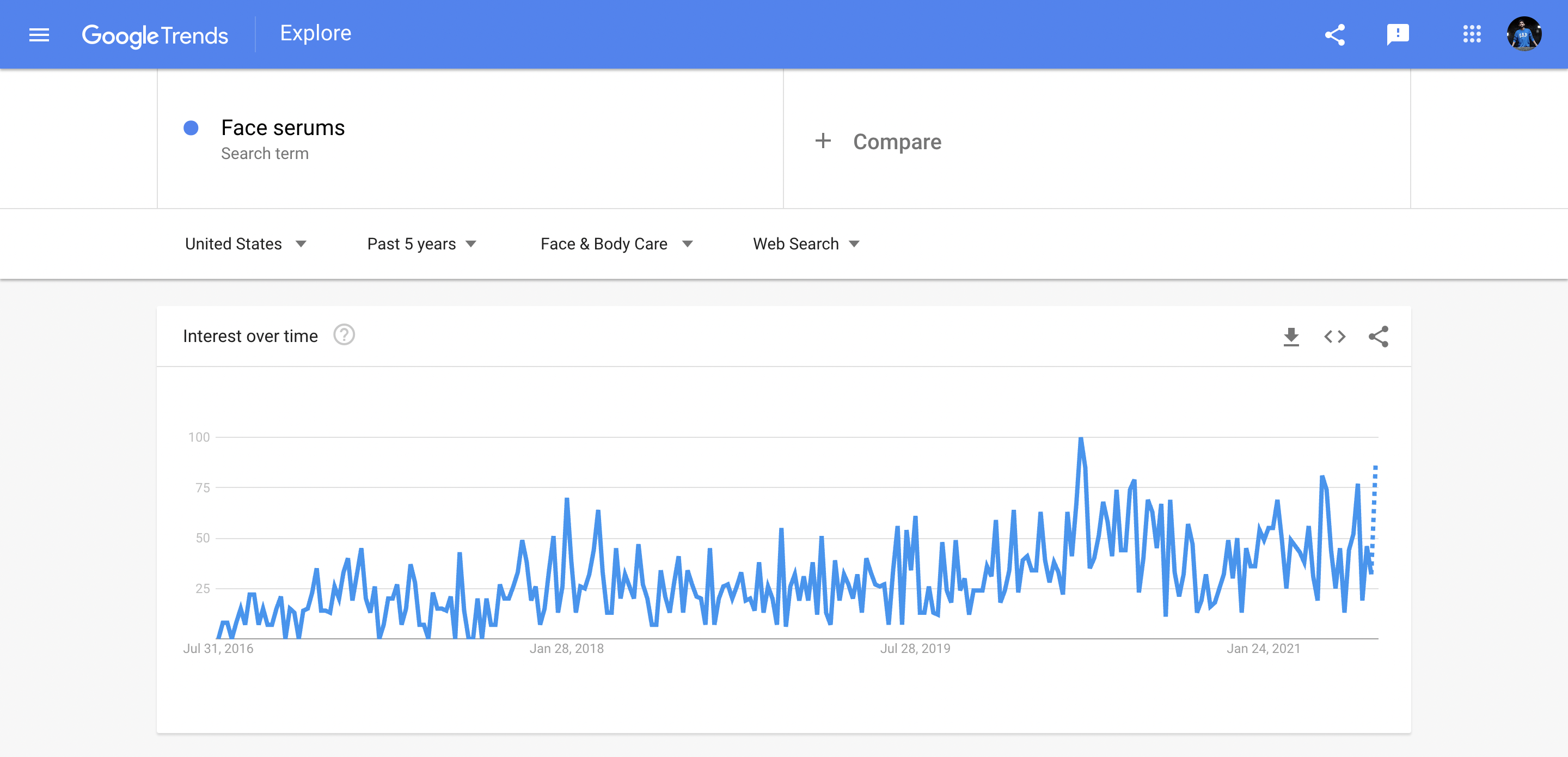Viewport: 1568px width, 757px height.
Task: Click the Interest over time title
Action: [x=250, y=336]
